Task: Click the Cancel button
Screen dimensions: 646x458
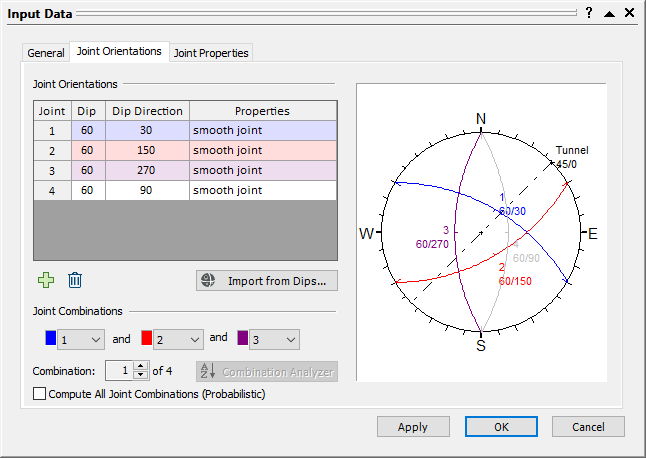Action: tap(588, 427)
